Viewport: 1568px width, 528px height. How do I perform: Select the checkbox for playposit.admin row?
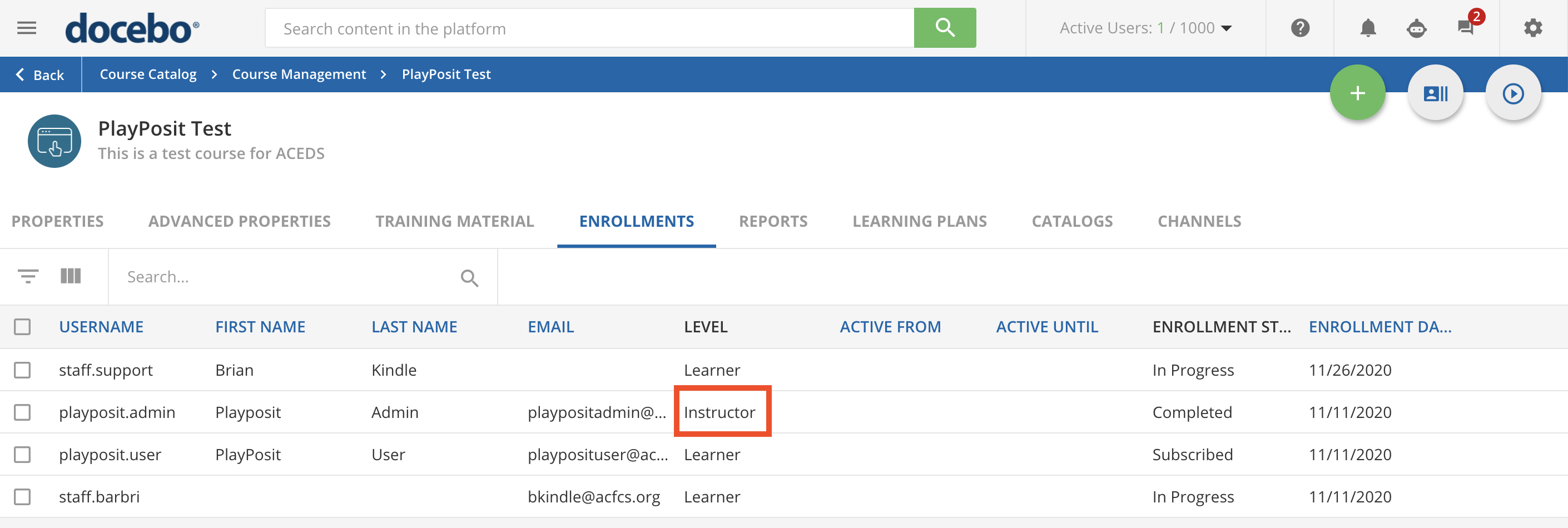(x=23, y=412)
